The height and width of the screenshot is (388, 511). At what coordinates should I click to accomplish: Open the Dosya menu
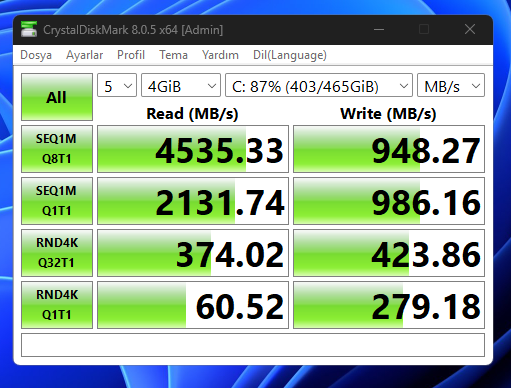(x=36, y=55)
